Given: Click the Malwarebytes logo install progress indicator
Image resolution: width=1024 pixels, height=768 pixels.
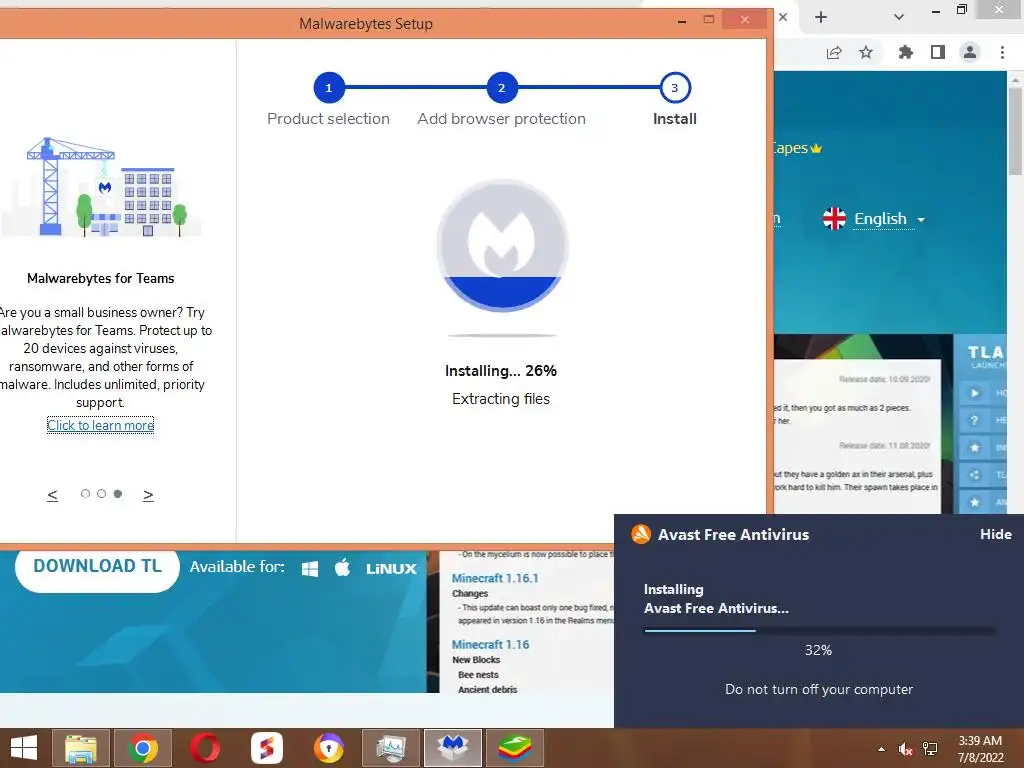Looking at the screenshot, I should pyautogui.click(x=502, y=245).
